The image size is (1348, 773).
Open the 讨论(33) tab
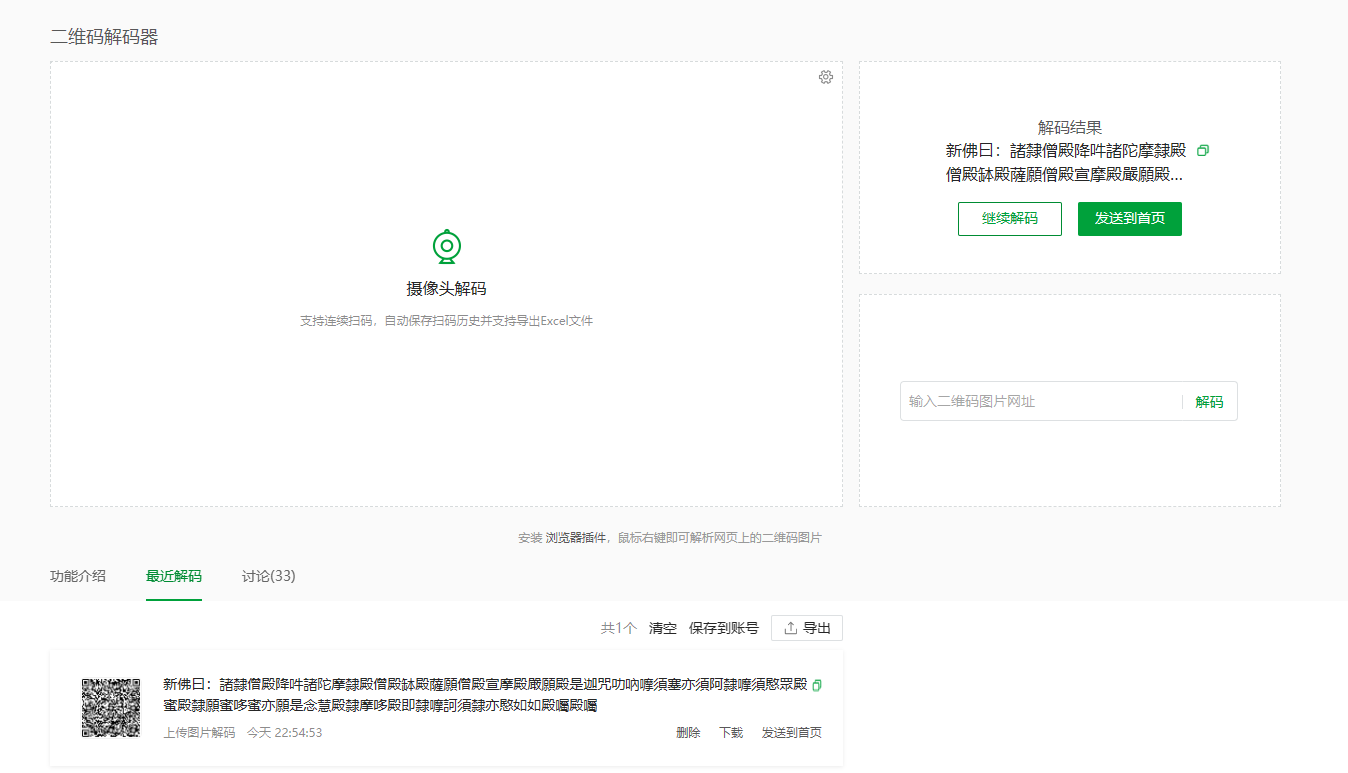coord(268,576)
